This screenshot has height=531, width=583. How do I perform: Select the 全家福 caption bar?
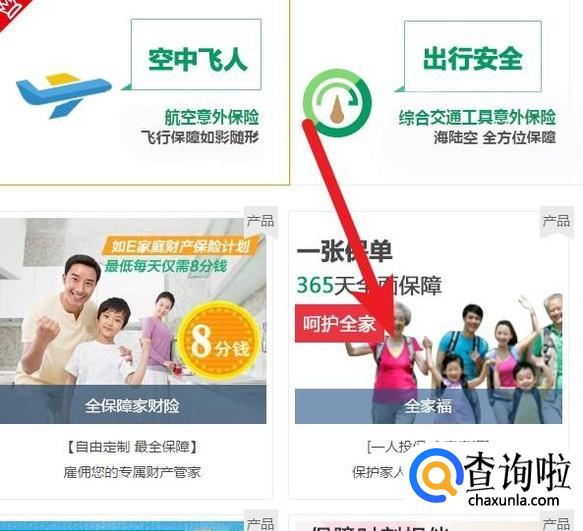click(428, 406)
